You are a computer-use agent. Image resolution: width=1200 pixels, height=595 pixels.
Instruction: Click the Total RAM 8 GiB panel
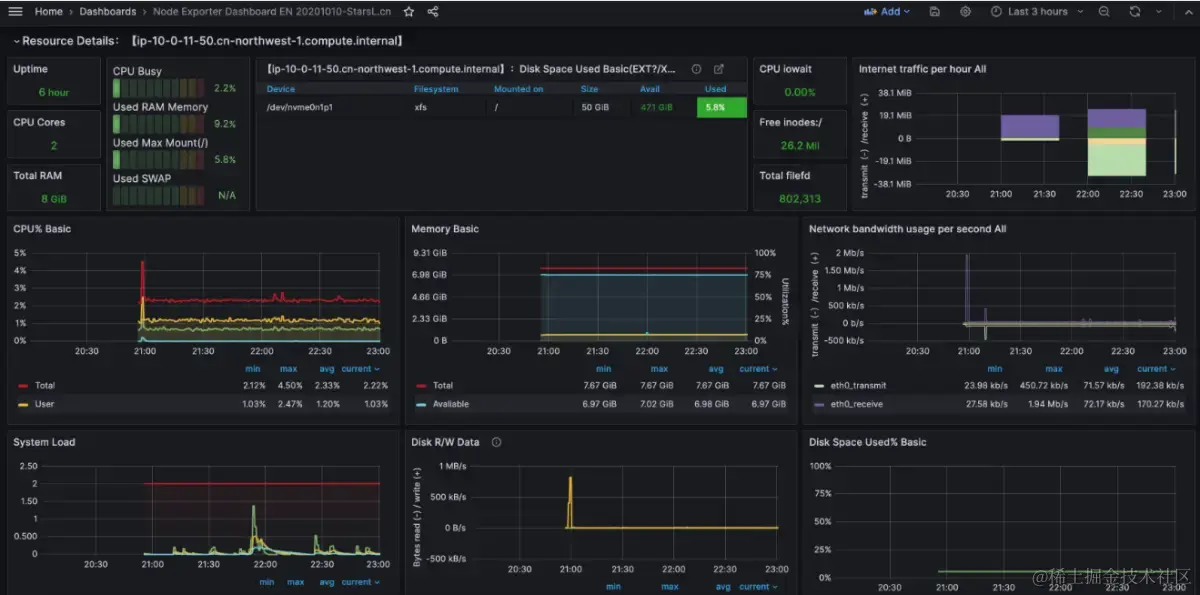pyautogui.click(x=54, y=187)
